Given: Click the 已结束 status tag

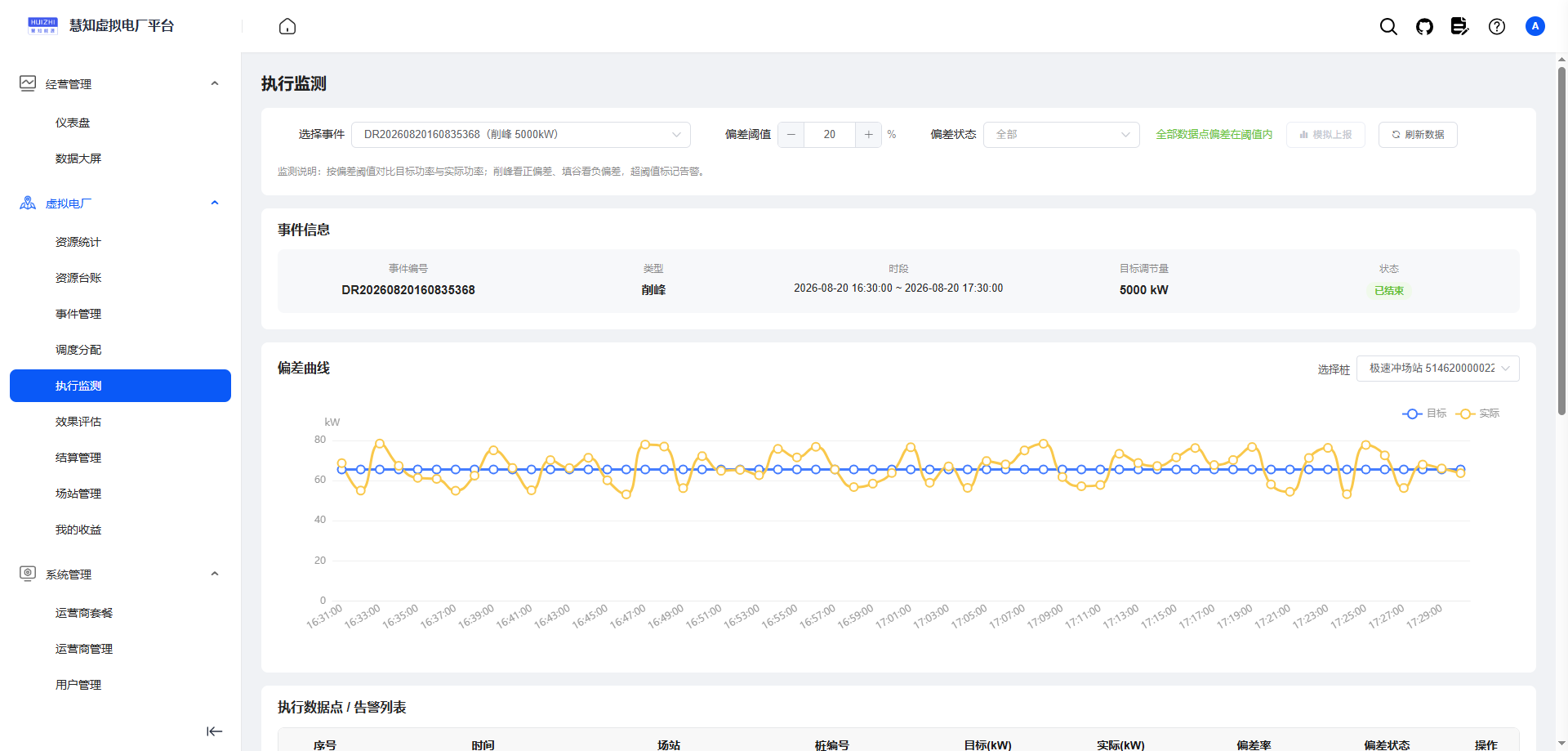Looking at the screenshot, I should click(1388, 291).
